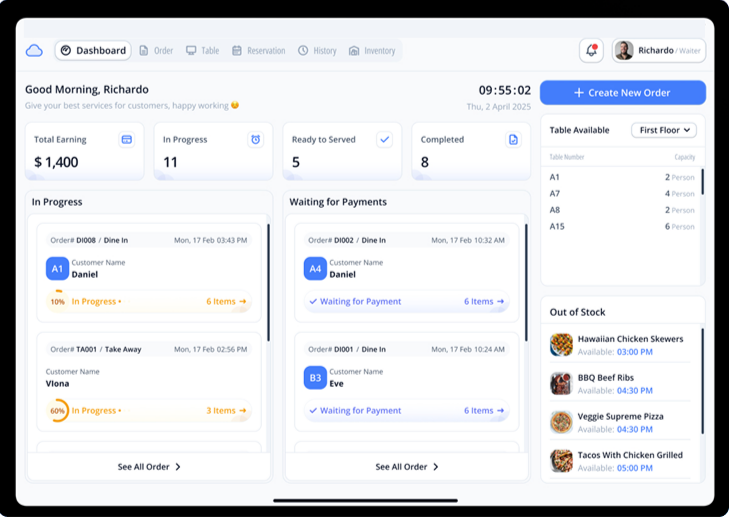Image resolution: width=730 pixels, height=518 pixels.
Task: Click Richardo's profile avatar
Action: tap(624, 50)
